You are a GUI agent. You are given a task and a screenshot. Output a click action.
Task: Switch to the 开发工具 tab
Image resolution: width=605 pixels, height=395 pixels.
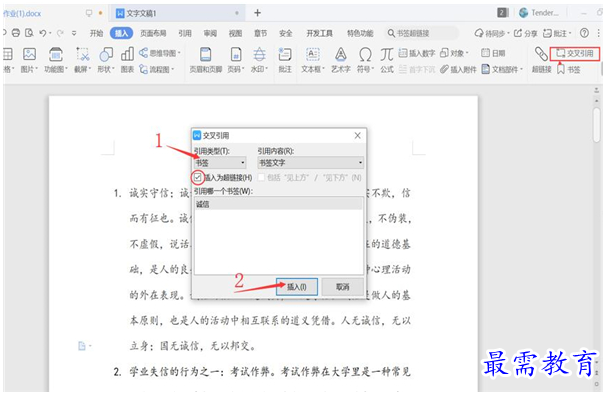click(319, 33)
